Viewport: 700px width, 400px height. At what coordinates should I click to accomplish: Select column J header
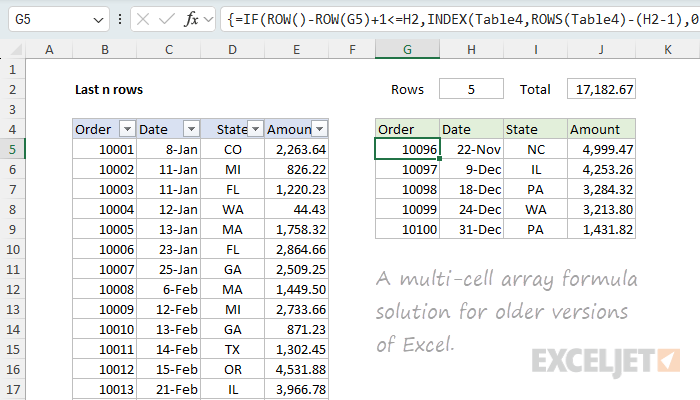[601, 50]
